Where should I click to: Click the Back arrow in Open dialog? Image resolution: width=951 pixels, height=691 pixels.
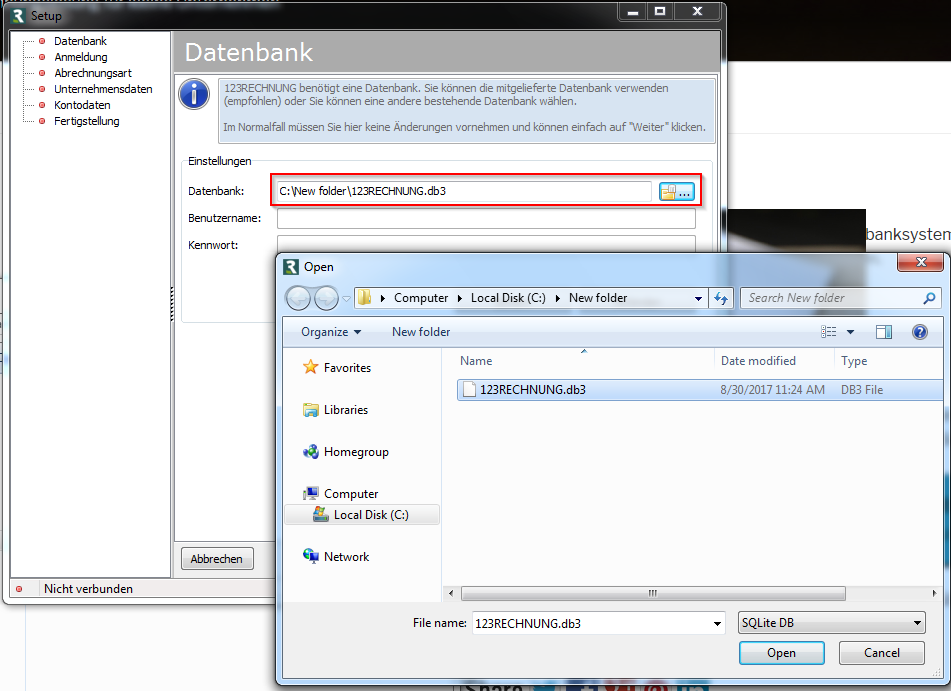(298, 298)
